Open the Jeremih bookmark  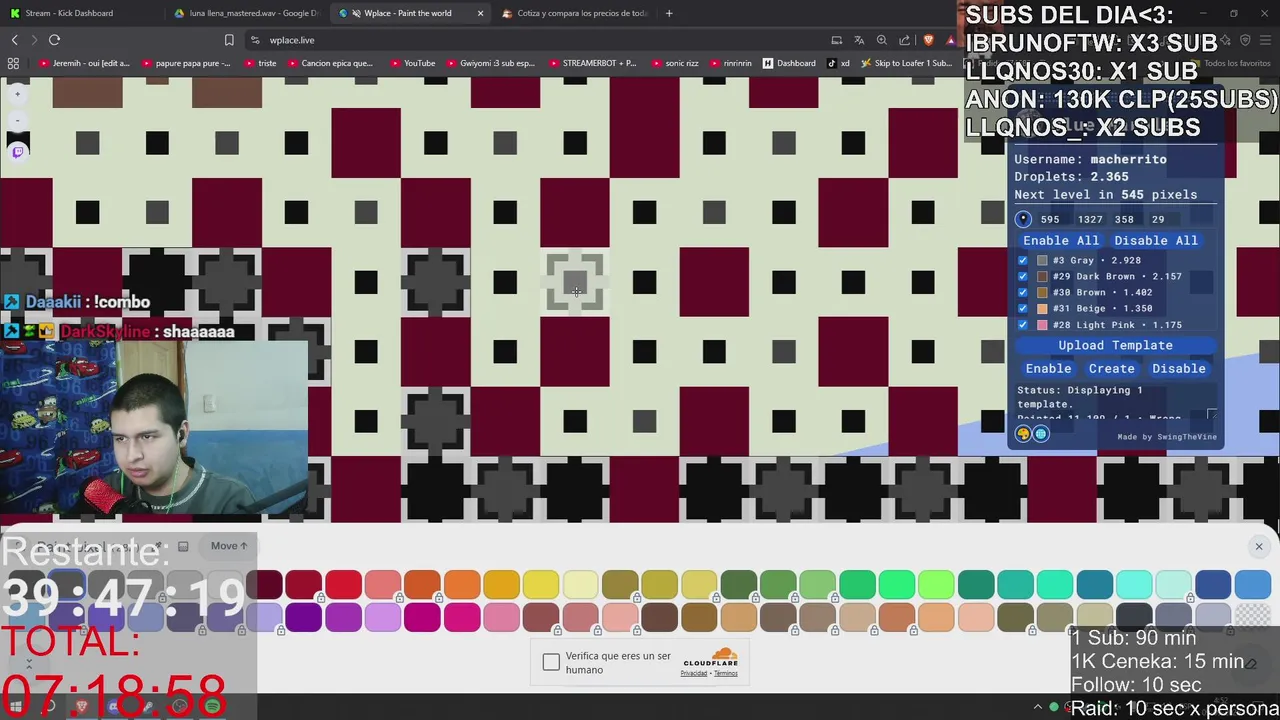click(86, 63)
